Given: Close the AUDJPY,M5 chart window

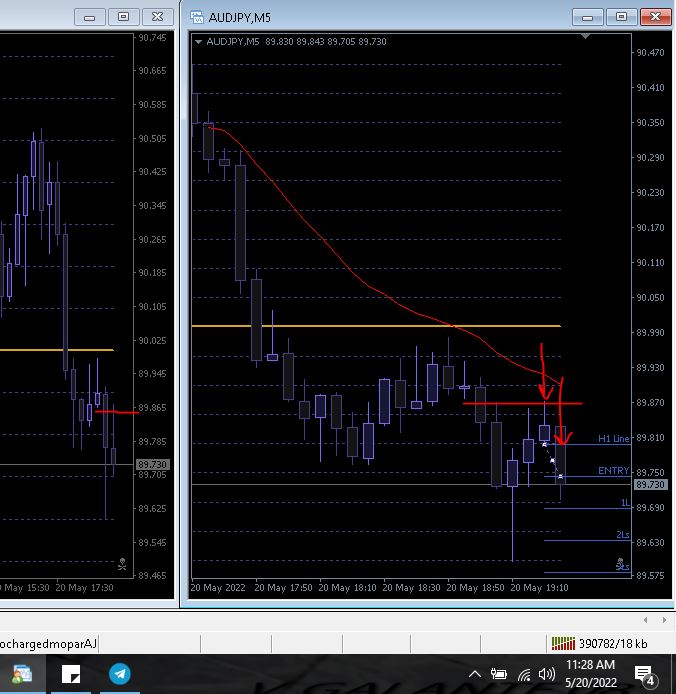Looking at the screenshot, I should click(x=656, y=17).
